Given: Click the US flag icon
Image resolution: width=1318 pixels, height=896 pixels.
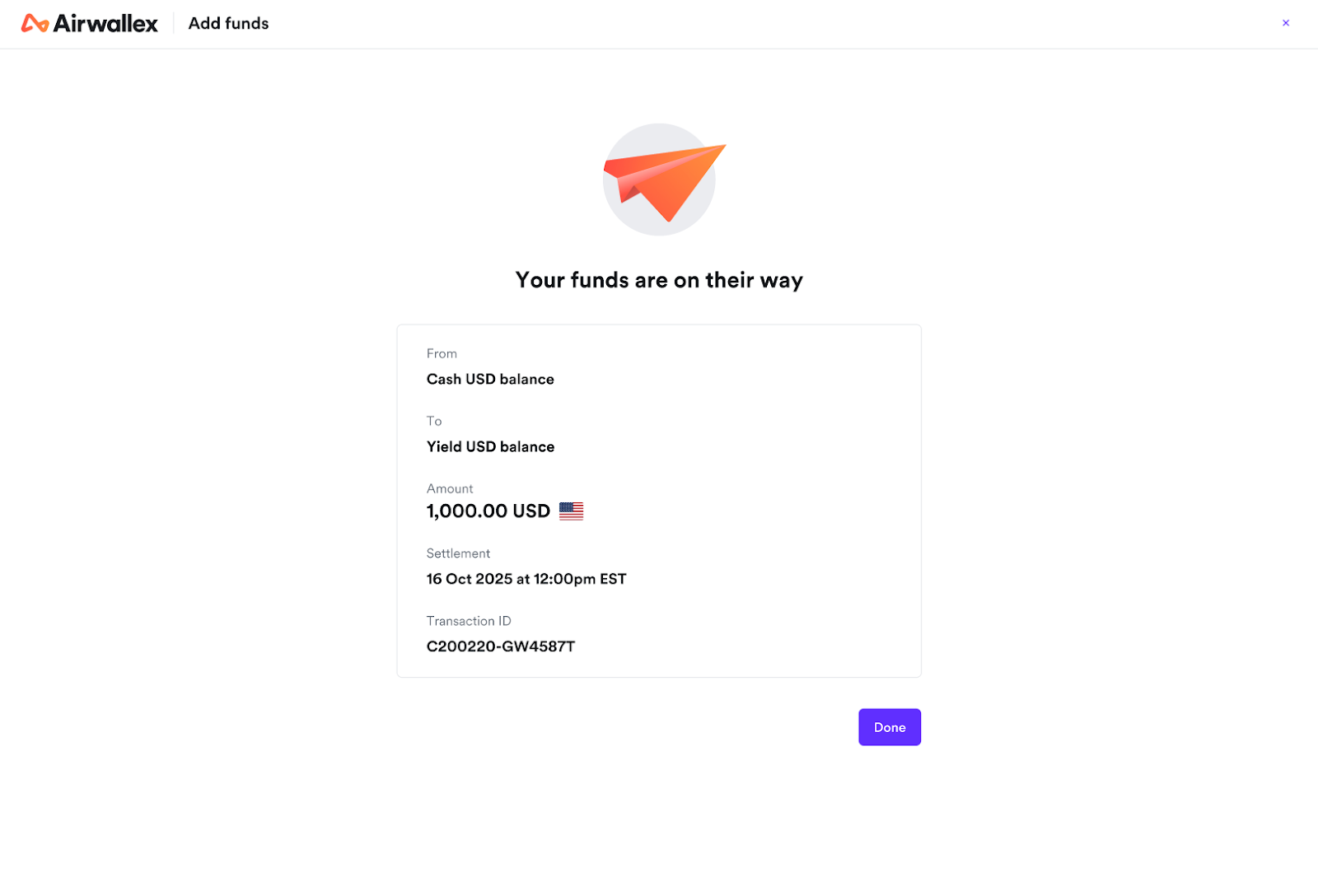Looking at the screenshot, I should point(571,511).
